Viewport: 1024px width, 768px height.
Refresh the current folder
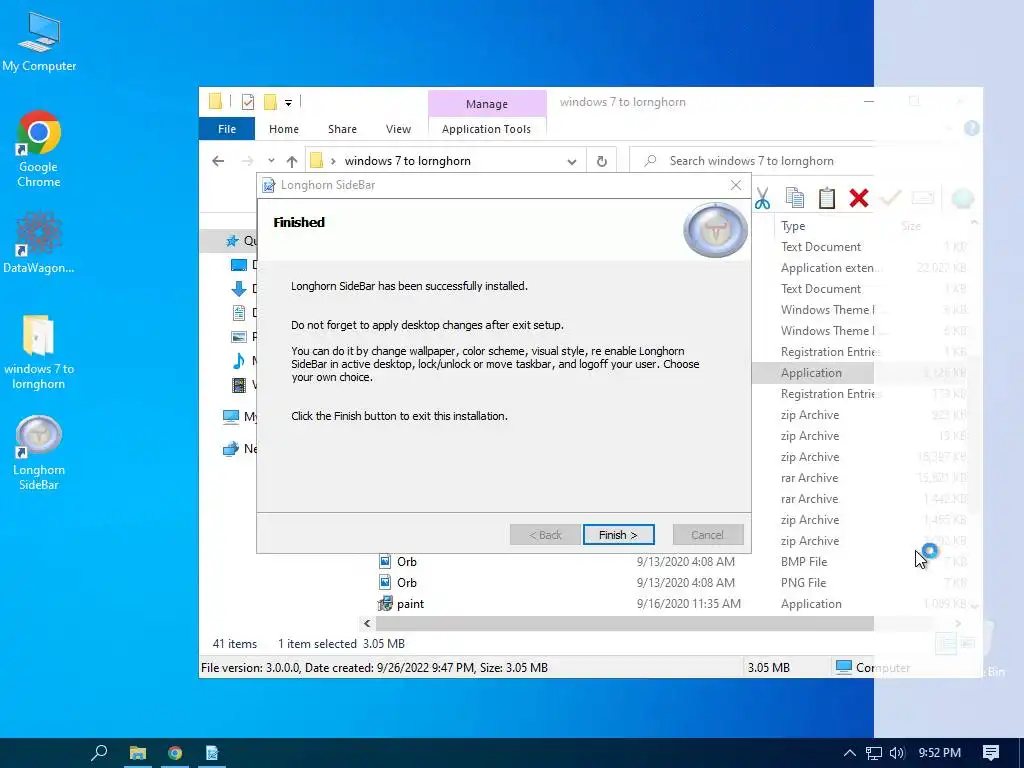point(601,161)
